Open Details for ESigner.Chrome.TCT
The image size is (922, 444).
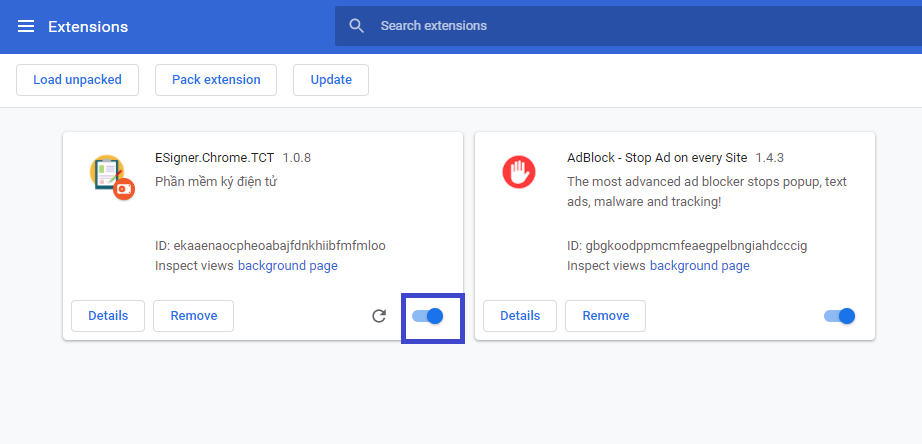click(108, 316)
